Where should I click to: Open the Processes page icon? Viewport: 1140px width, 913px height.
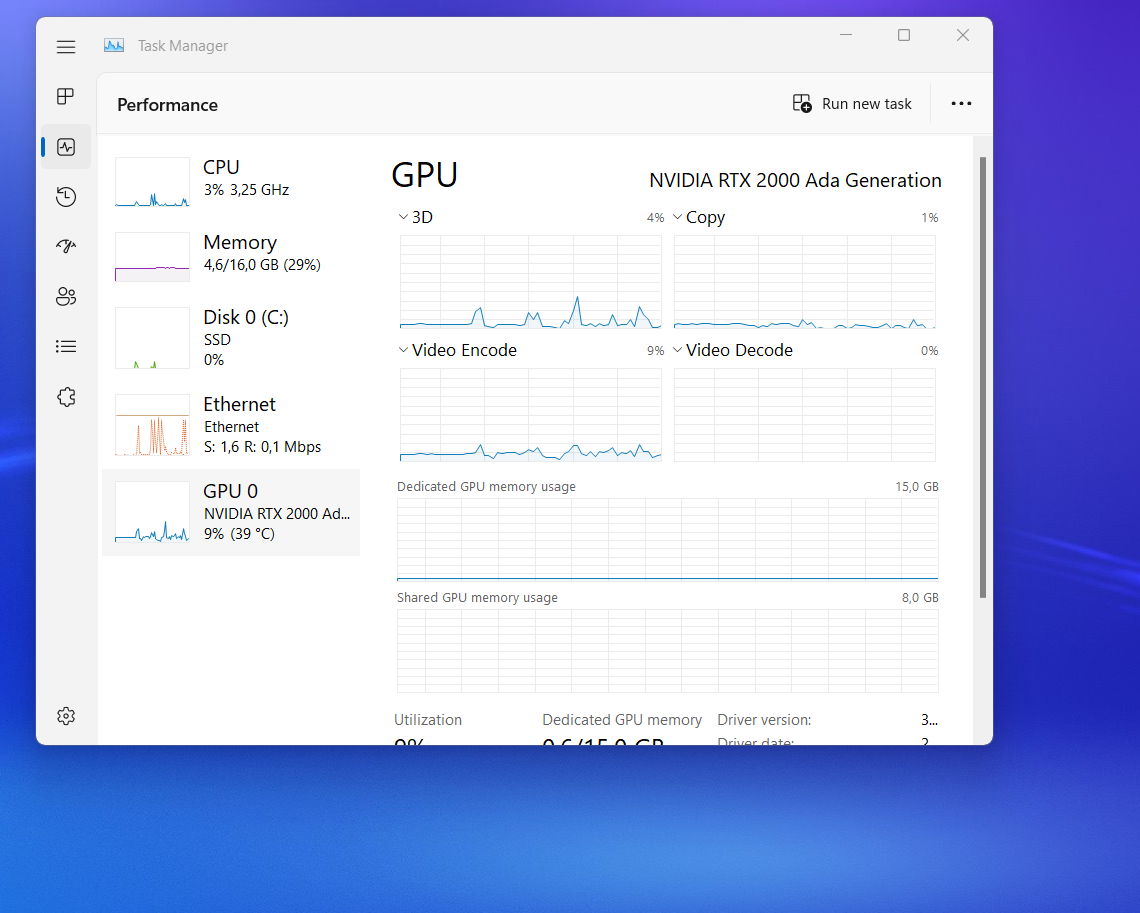[x=66, y=96]
